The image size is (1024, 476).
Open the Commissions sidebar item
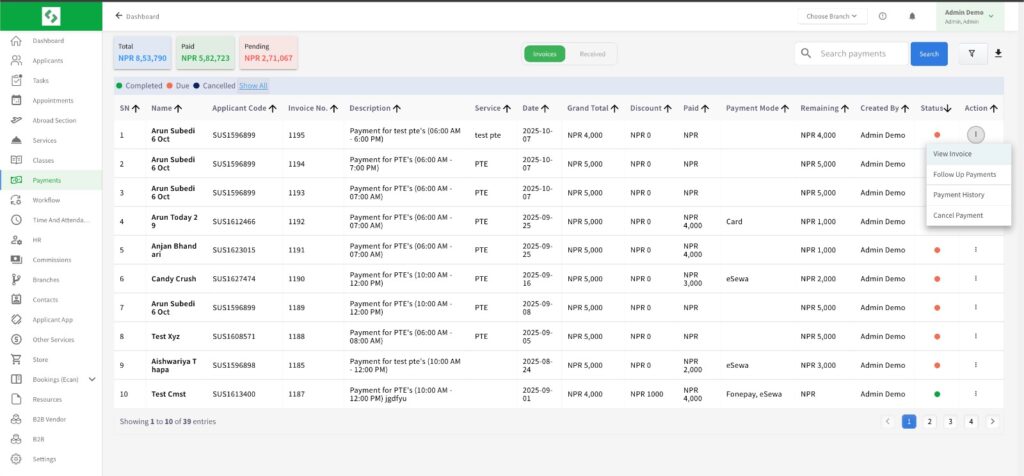pos(51,260)
